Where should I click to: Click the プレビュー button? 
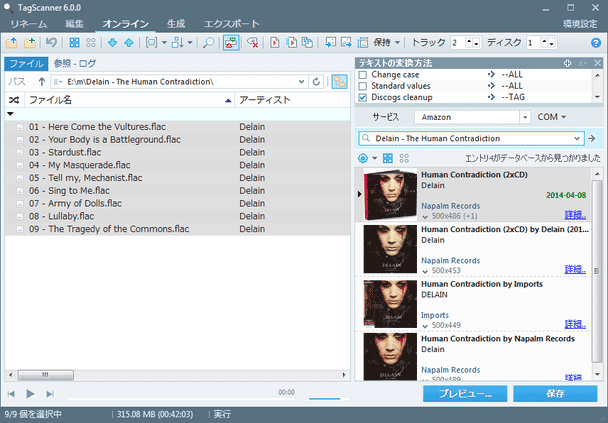pyautogui.click(x=465, y=394)
